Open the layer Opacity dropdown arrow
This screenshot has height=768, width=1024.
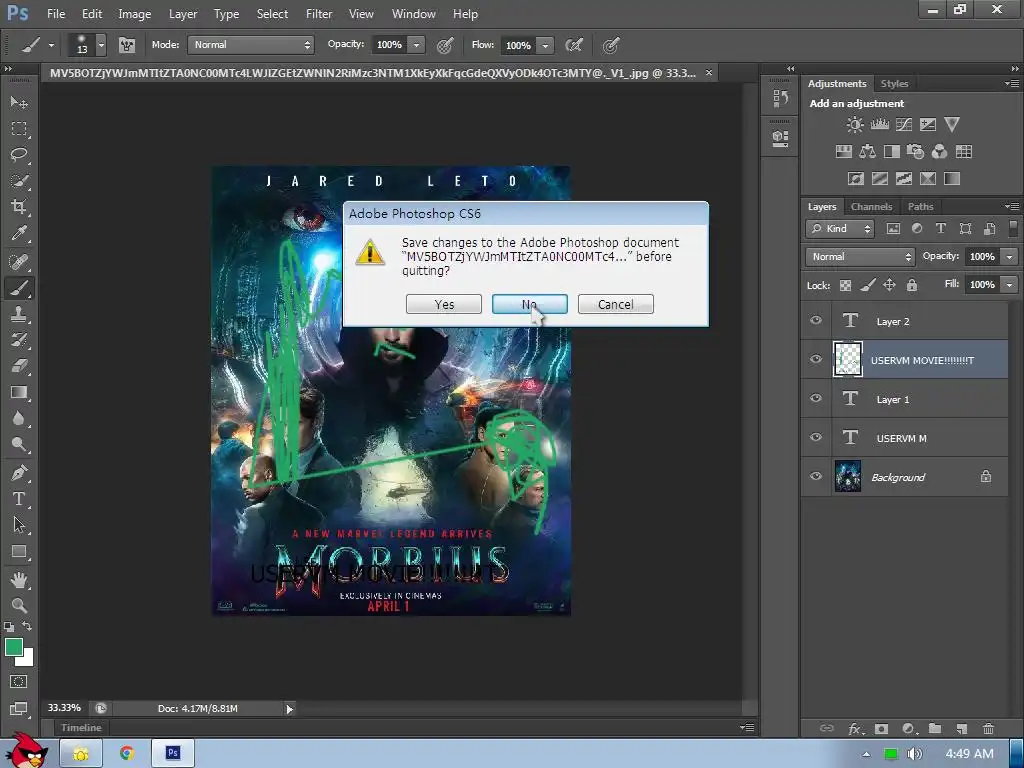[1010, 257]
